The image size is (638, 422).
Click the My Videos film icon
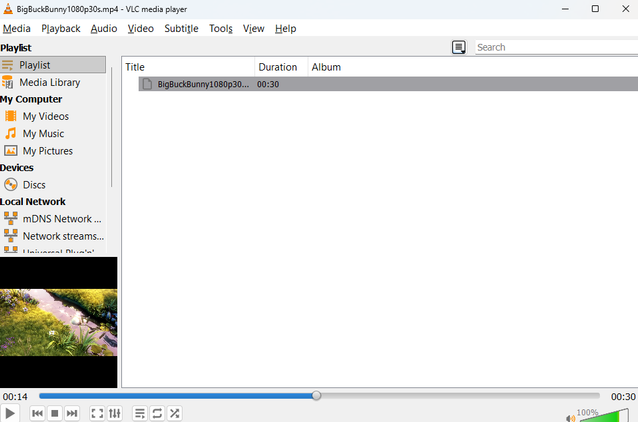point(11,116)
